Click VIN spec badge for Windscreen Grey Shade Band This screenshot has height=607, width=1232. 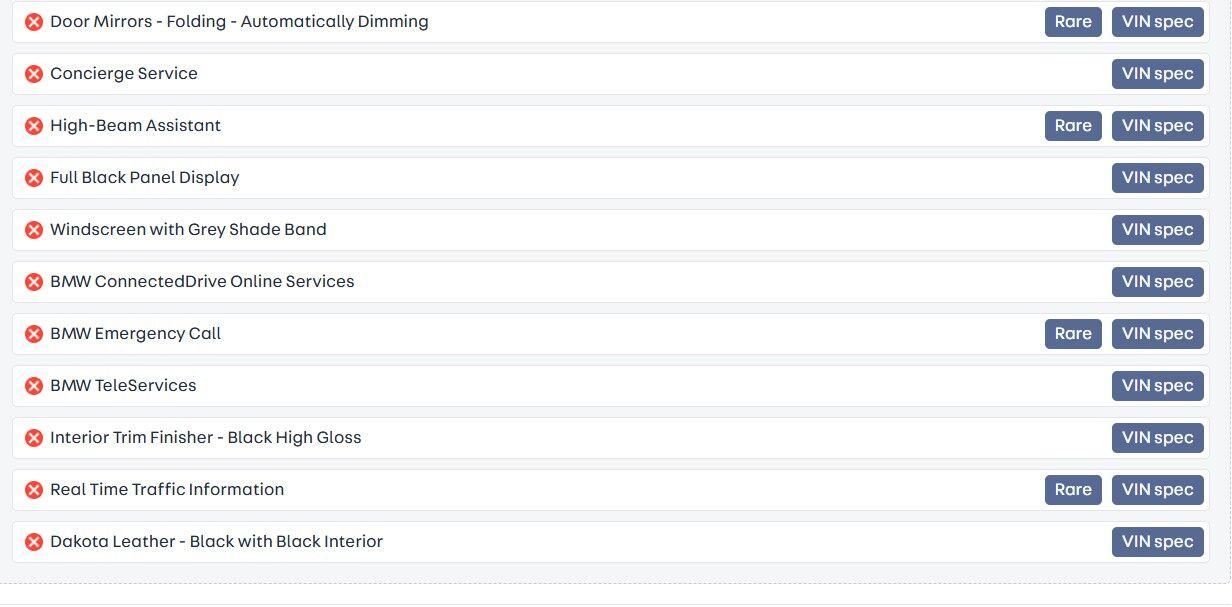[1157, 230]
